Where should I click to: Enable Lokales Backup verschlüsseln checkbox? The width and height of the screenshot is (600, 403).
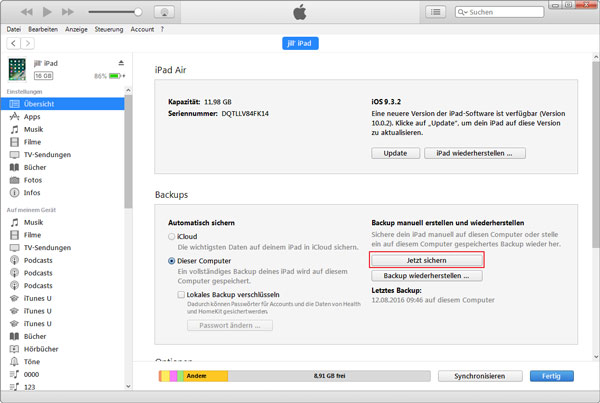[x=181, y=295]
